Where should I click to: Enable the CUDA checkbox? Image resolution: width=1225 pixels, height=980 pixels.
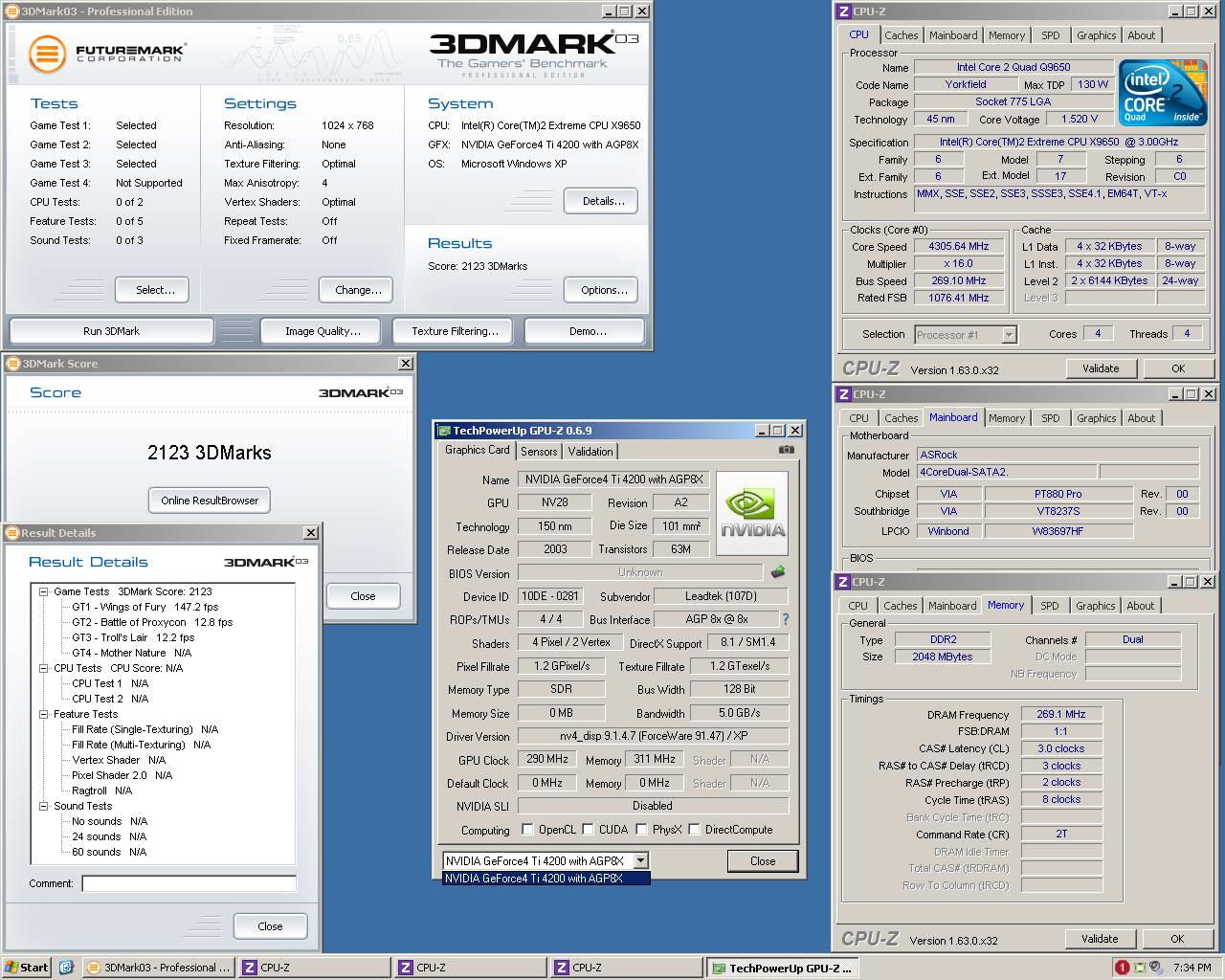click(x=588, y=830)
